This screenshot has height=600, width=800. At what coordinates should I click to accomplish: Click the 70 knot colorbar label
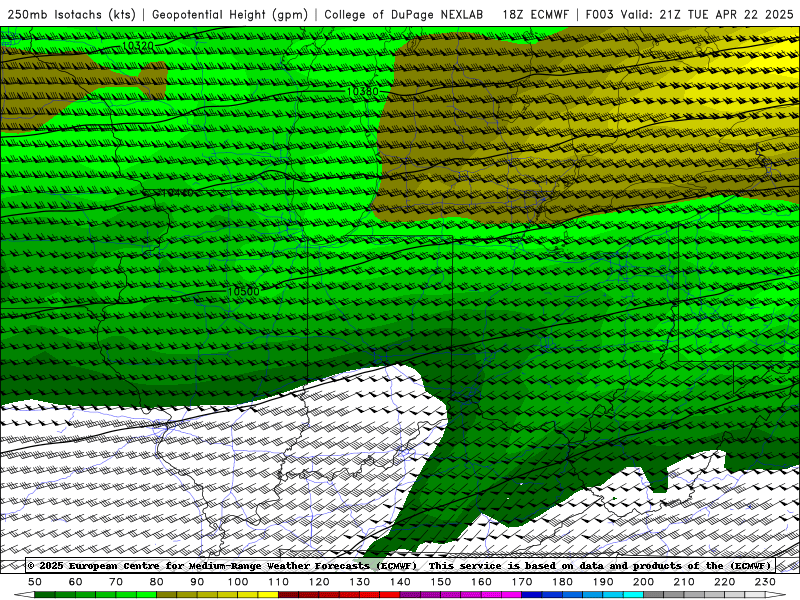(x=116, y=582)
